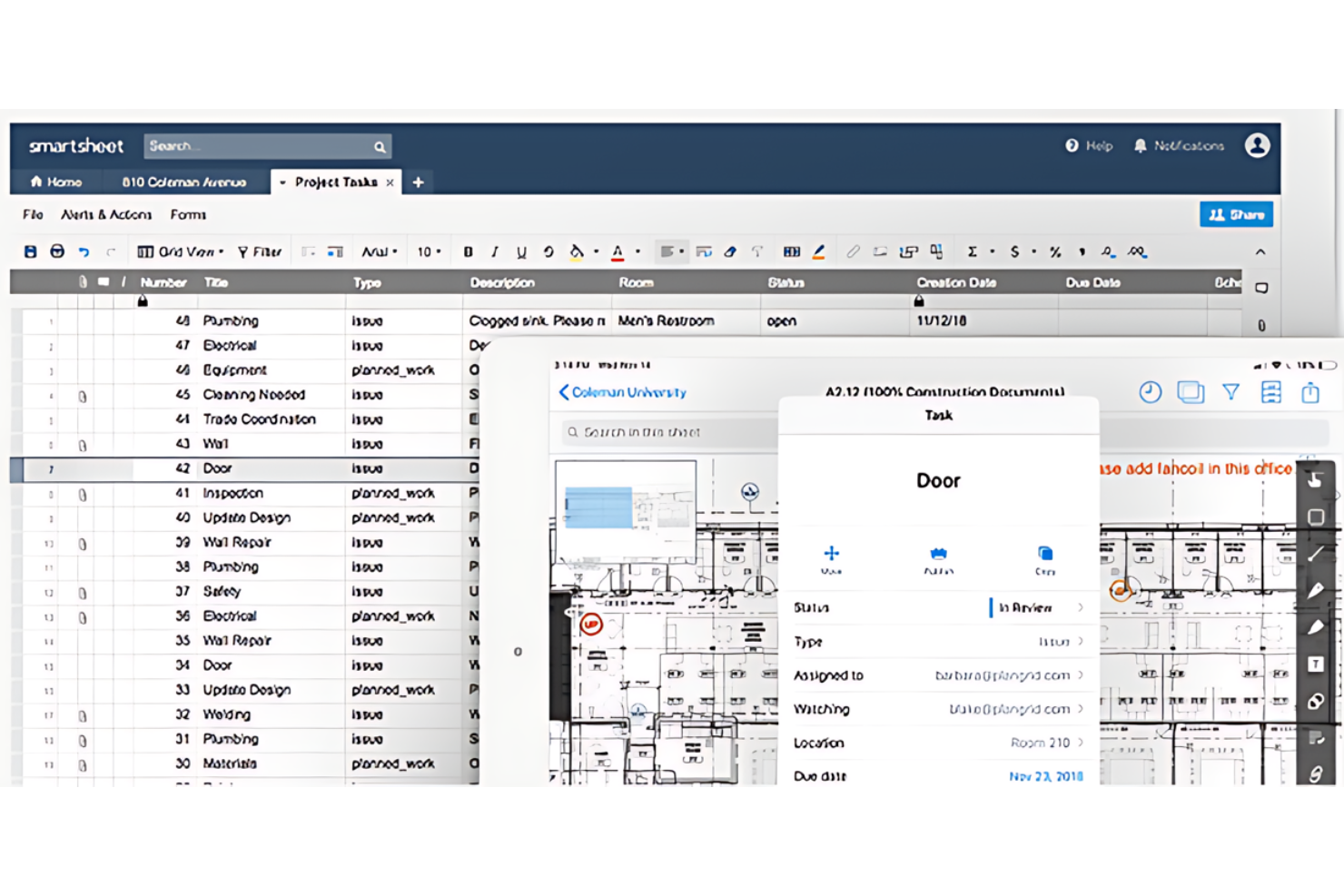Open fill color dropdown arrow
The height and width of the screenshot is (896, 1344).
point(596,252)
